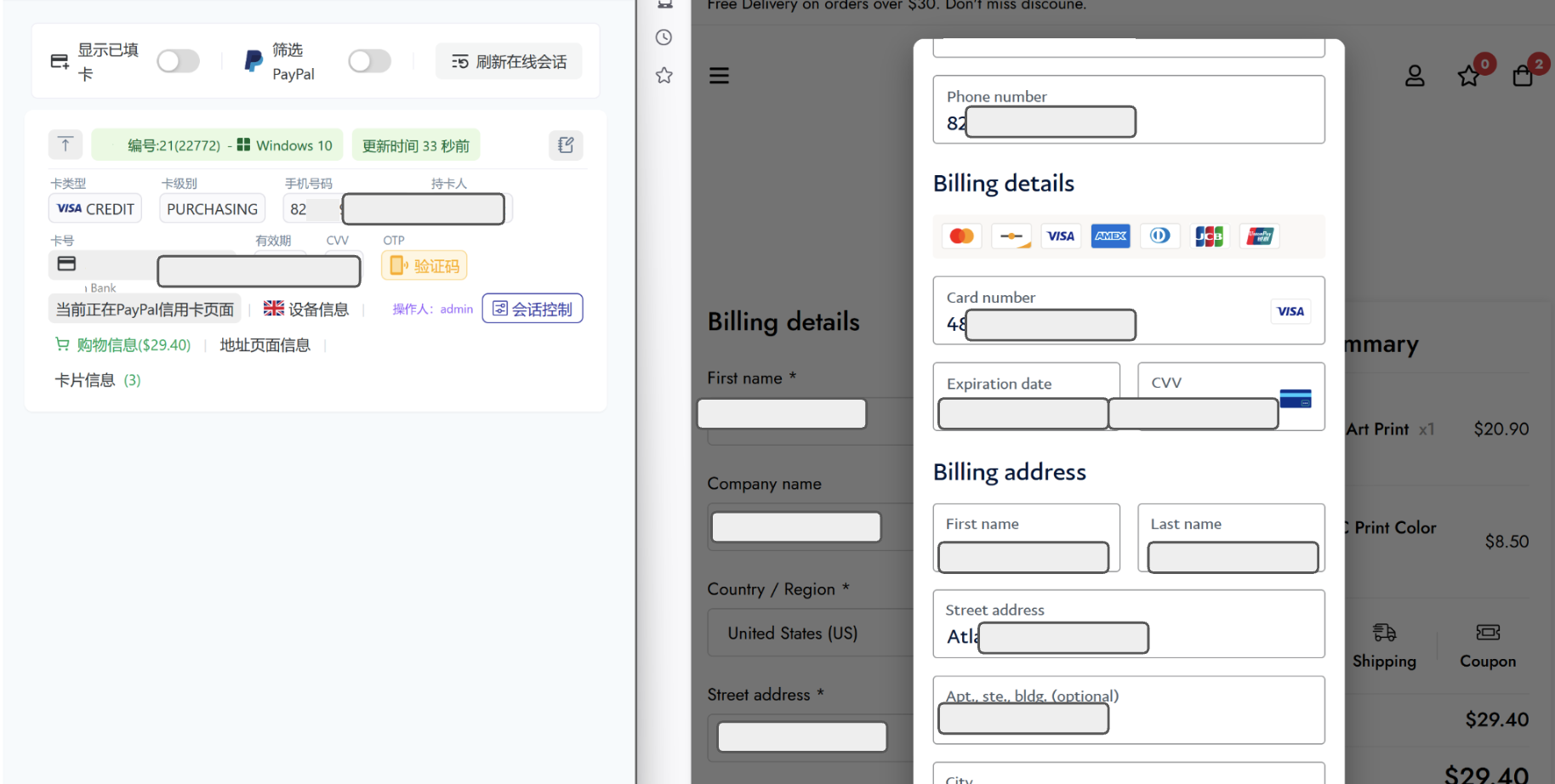Click the Expiration date field

[x=1027, y=396]
